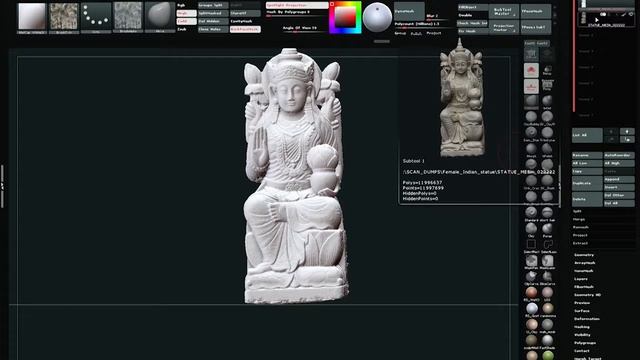The image size is (640, 360).
Task: Open the MatCap material thumbnail
Action: (32, 17)
